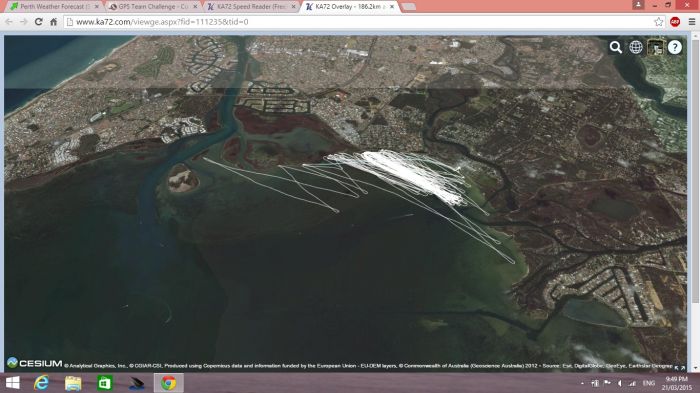This screenshot has height=393, width=700.
Task: Switch to Perth Weather Forecast tab
Action: 55,7
